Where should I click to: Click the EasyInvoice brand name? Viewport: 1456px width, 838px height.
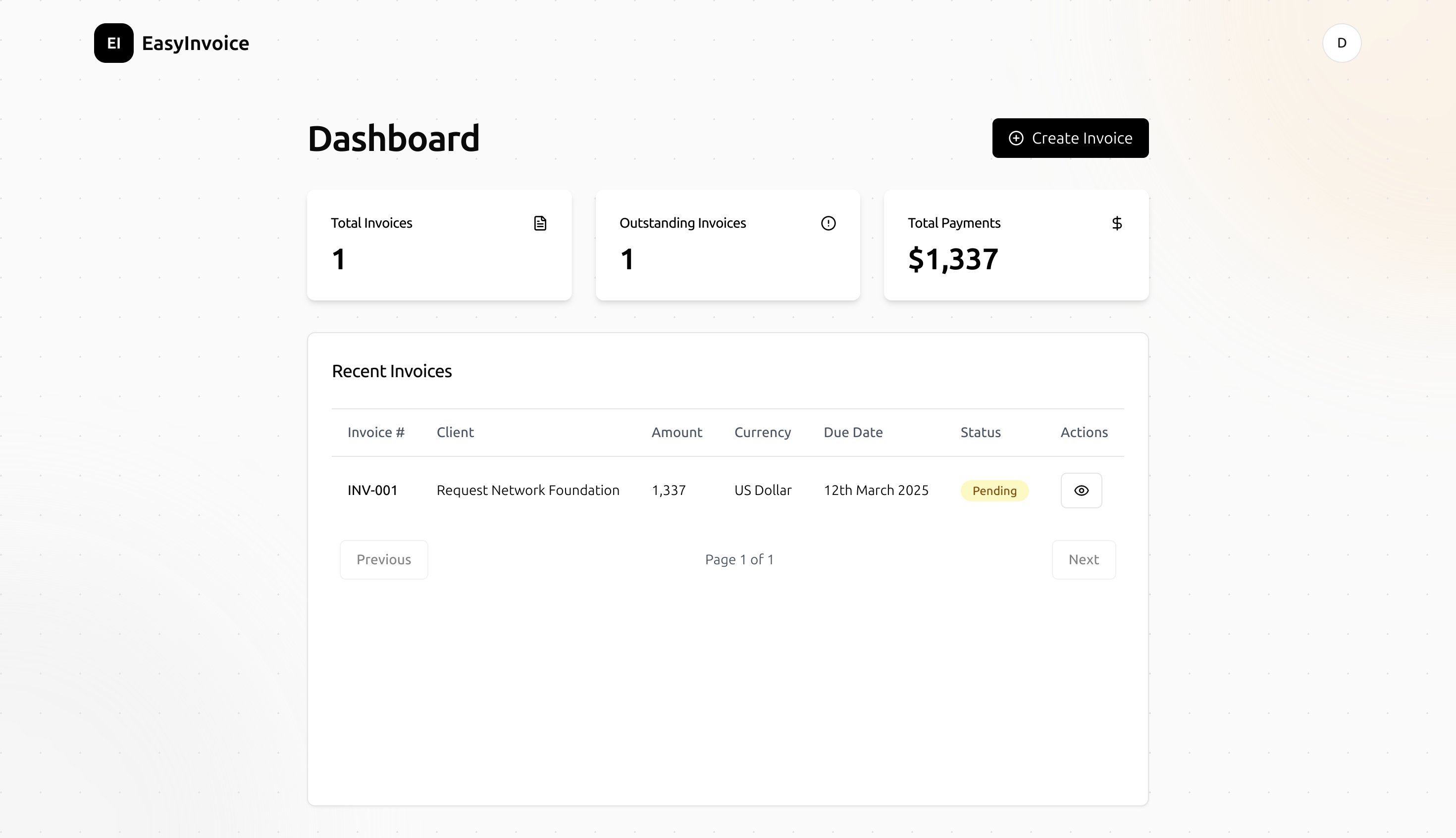point(195,43)
